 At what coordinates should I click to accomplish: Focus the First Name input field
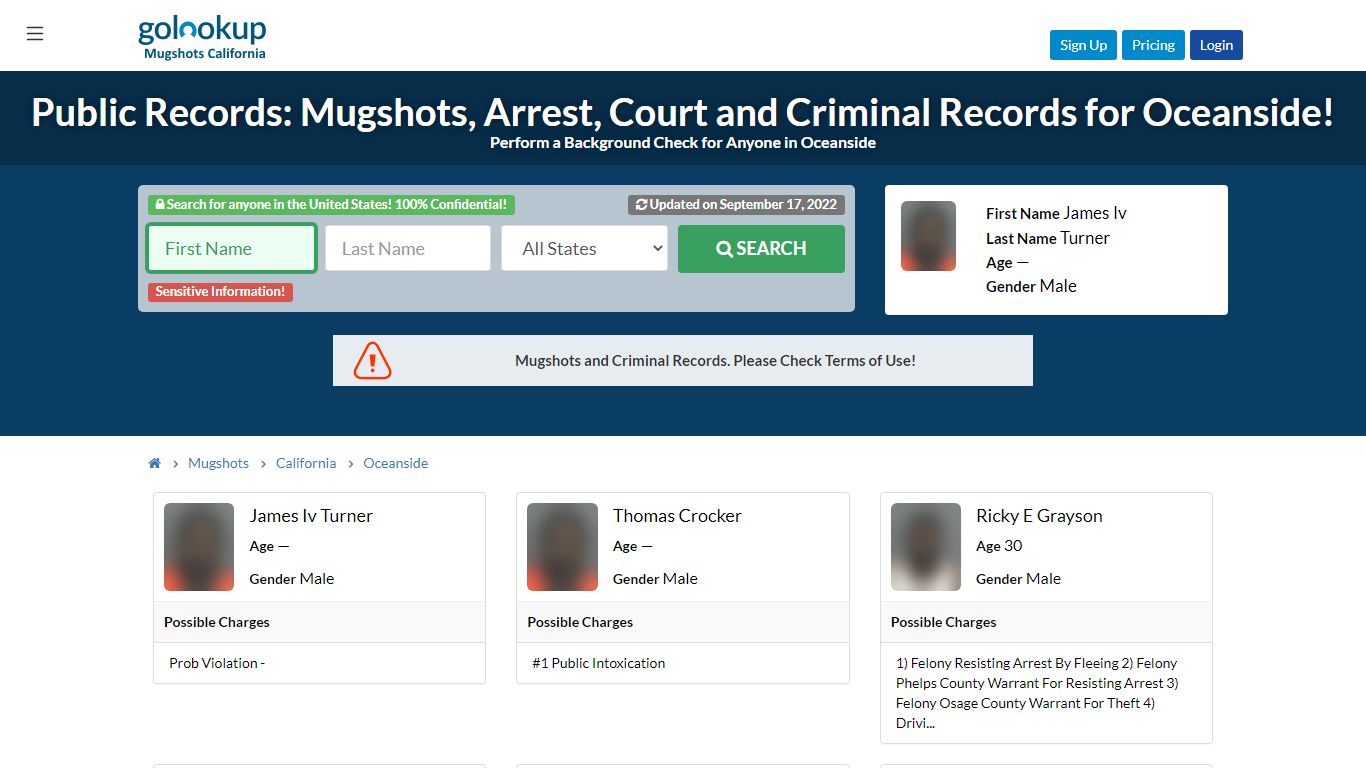click(232, 248)
